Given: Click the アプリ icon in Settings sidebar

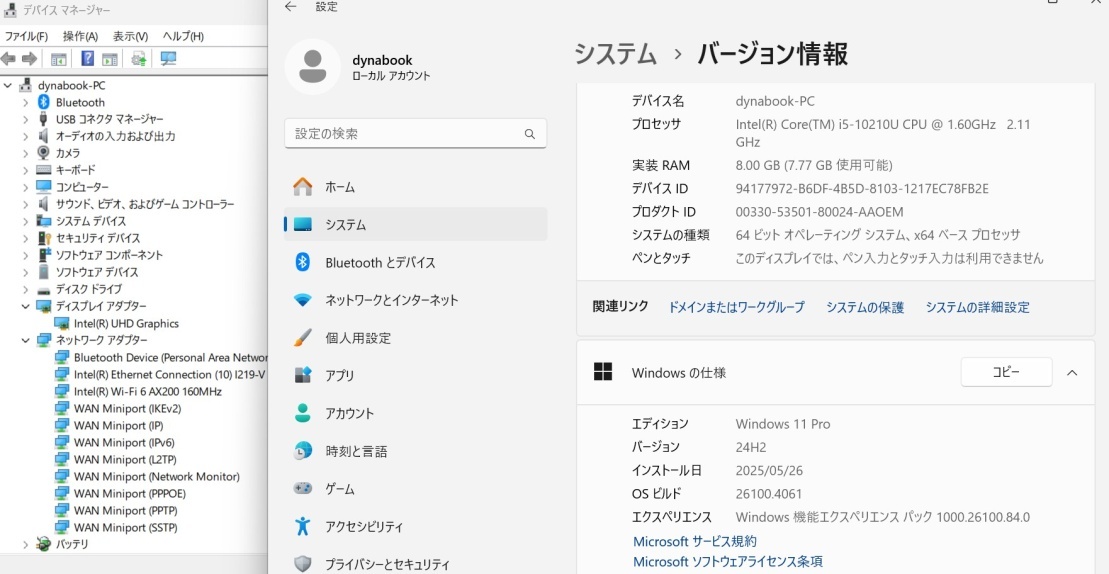Looking at the screenshot, I should 303,375.
